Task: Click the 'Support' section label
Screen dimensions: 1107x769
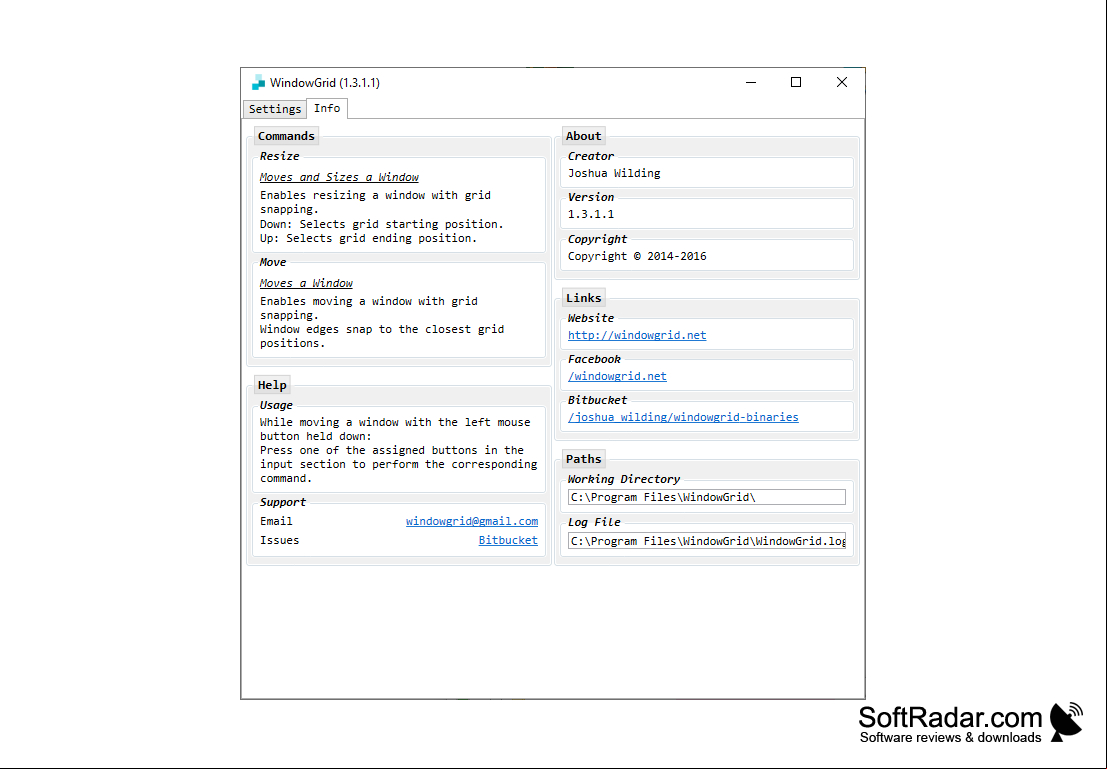Action: (282, 502)
